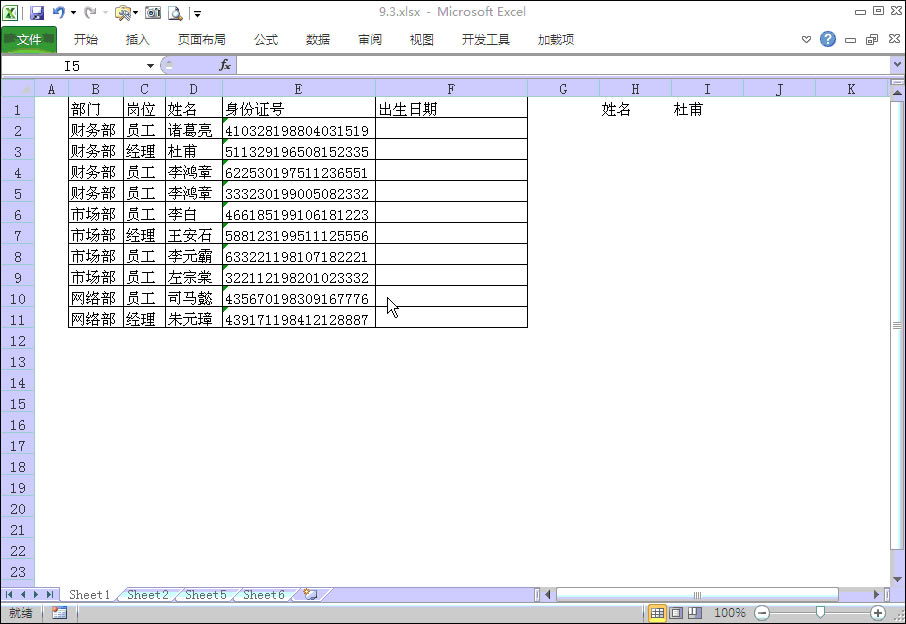Switch to Sheet5 tab
The image size is (906, 624).
coord(206,595)
